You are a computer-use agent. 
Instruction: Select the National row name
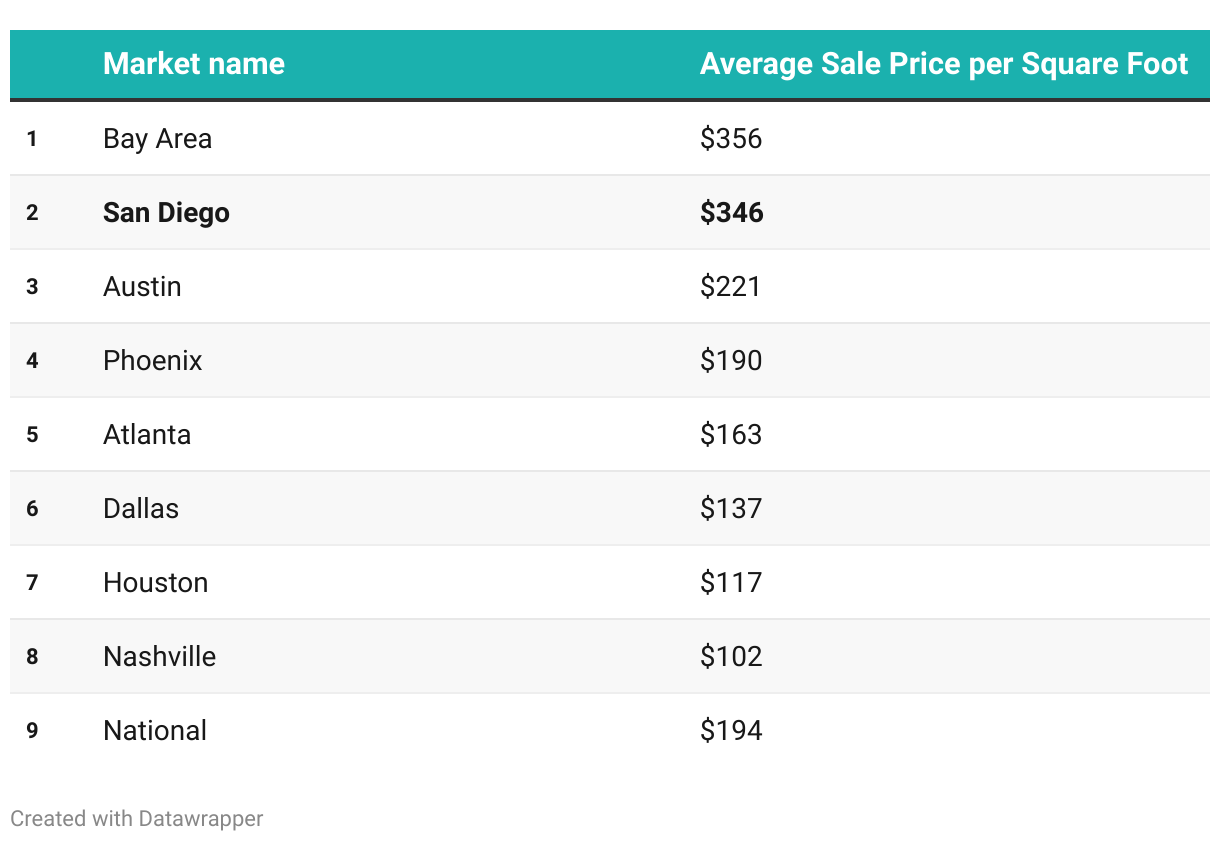(x=155, y=730)
